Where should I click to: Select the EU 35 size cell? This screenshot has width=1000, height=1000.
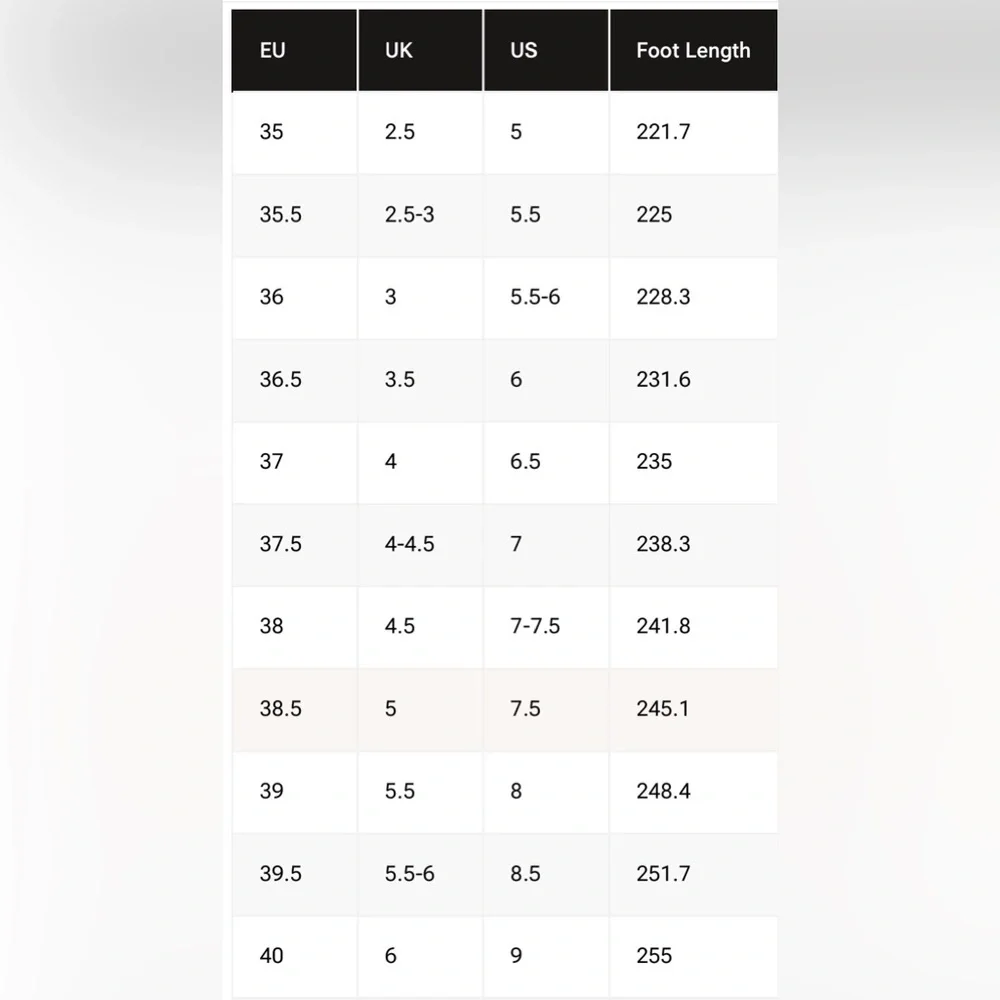click(295, 133)
